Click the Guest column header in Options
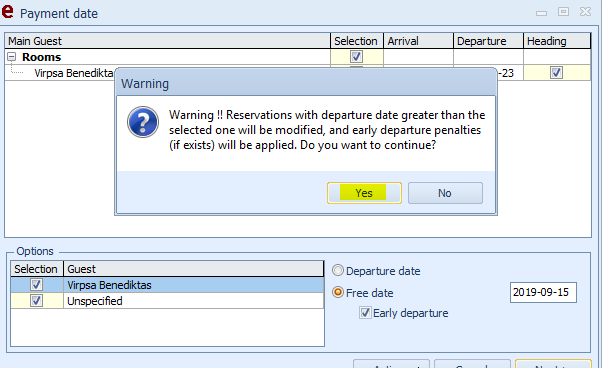 (x=194, y=269)
